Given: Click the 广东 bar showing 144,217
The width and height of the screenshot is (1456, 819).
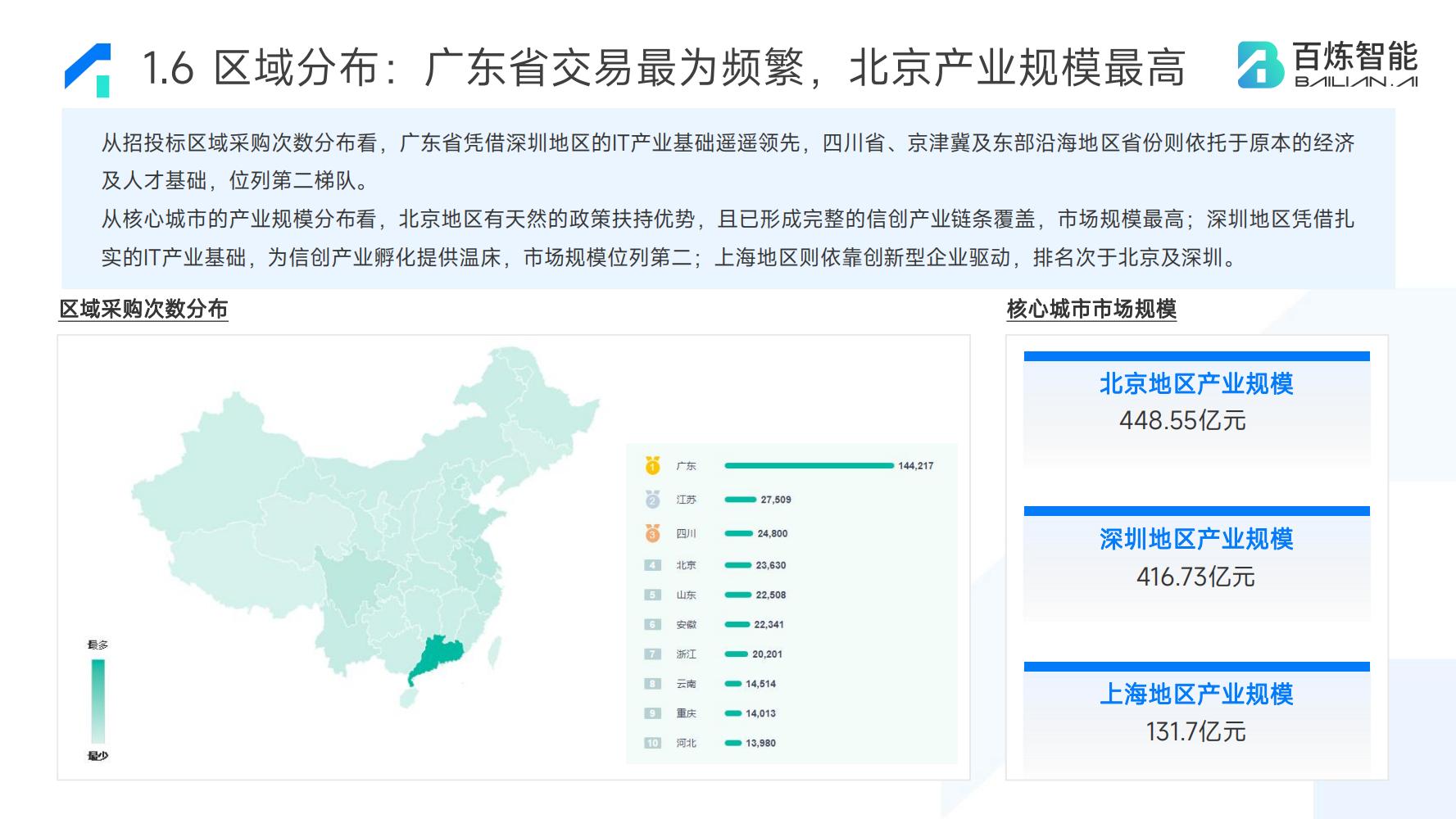Looking at the screenshot, I should (x=809, y=465).
